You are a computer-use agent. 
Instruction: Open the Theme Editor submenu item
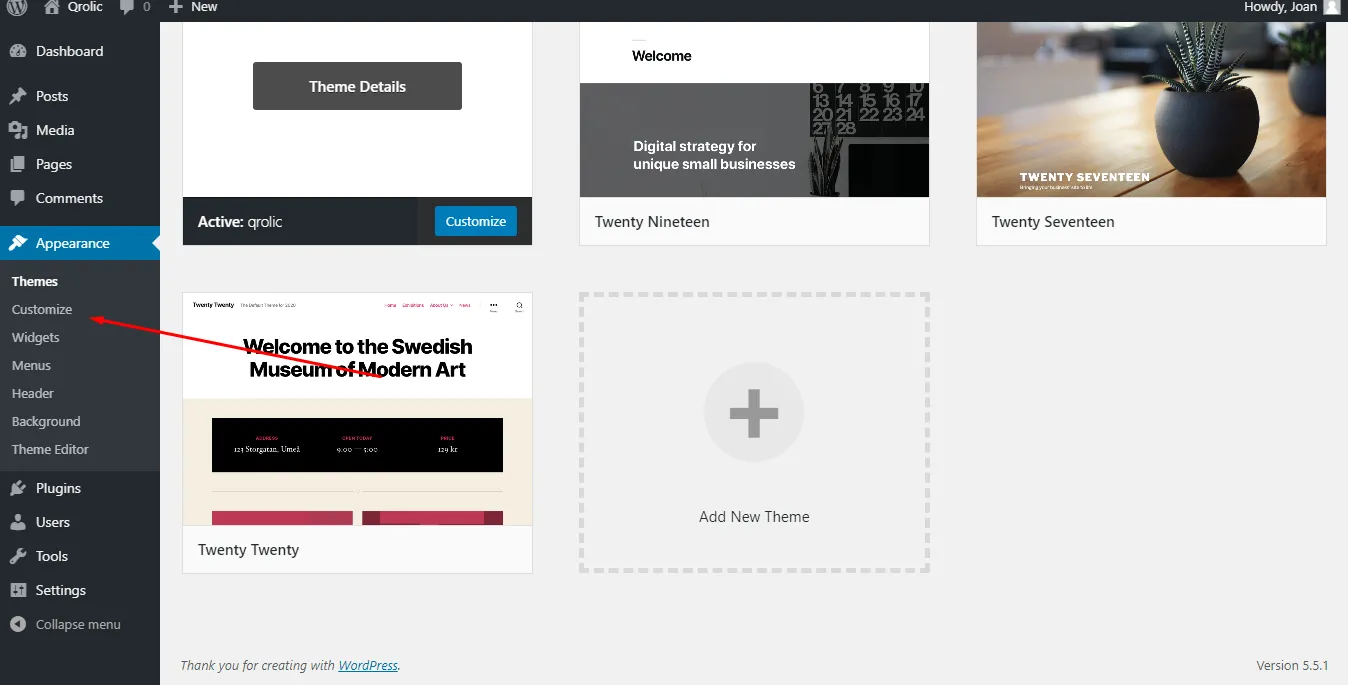pyautogui.click(x=50, y=449)
